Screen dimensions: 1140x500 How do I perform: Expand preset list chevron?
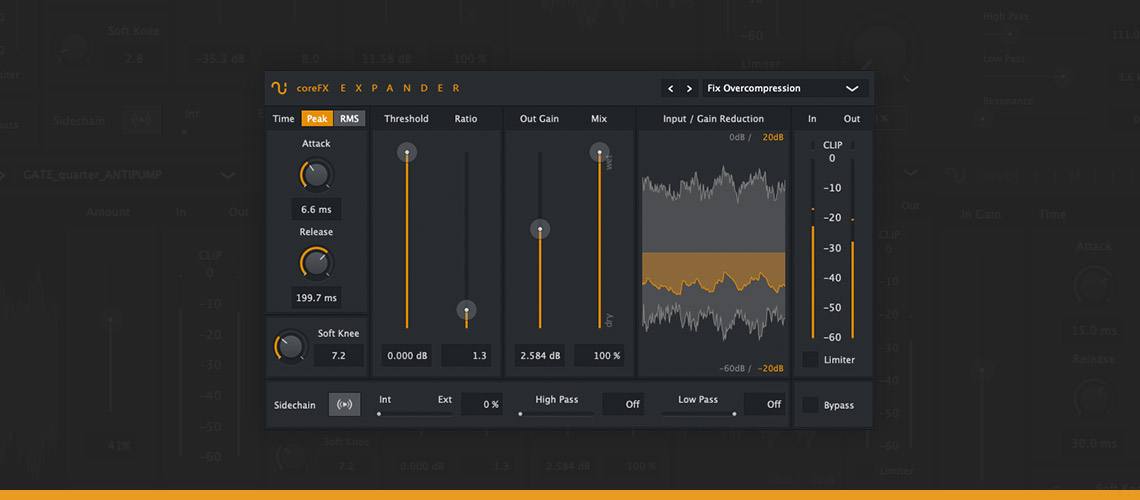tap(852, 89)
